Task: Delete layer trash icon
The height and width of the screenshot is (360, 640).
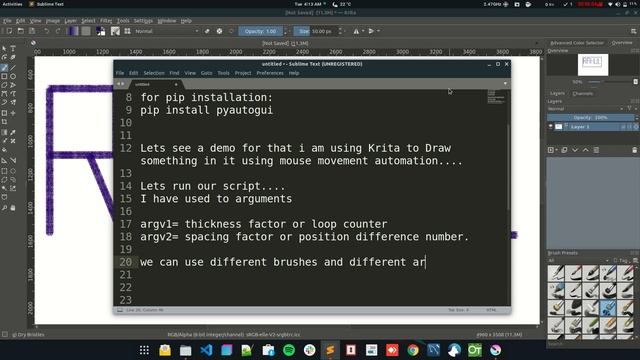Action: coord(634,150)
